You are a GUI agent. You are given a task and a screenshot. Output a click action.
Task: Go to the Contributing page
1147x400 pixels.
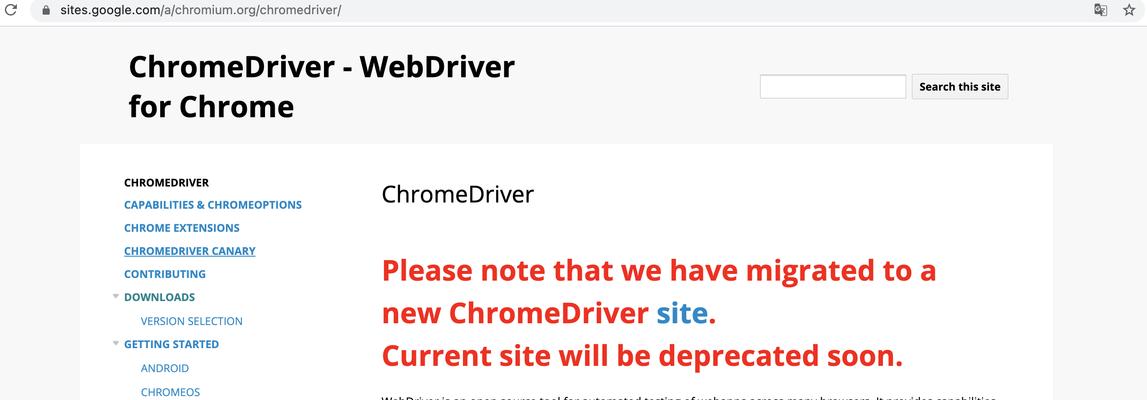click(x=165, y=274)
